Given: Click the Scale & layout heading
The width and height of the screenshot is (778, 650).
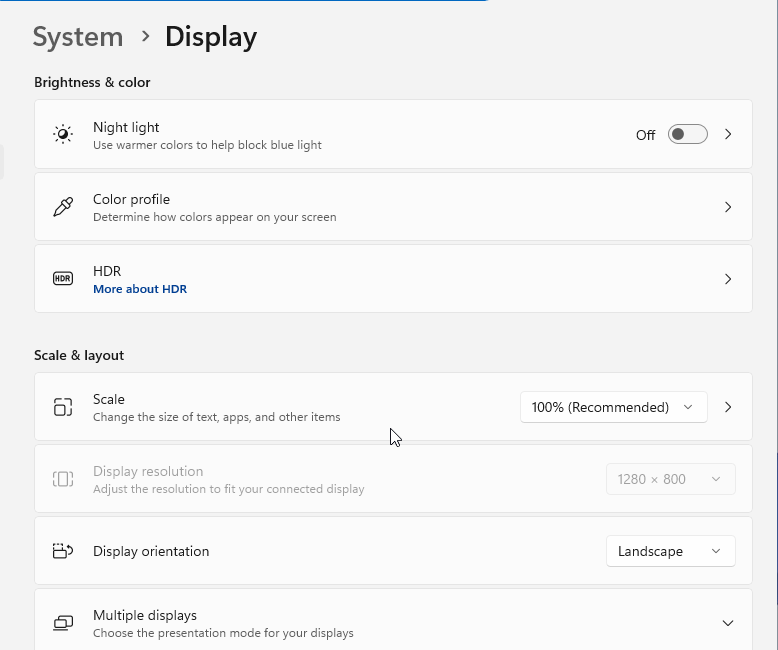Looking at the screenshot, I should click(x=79, y=355).
